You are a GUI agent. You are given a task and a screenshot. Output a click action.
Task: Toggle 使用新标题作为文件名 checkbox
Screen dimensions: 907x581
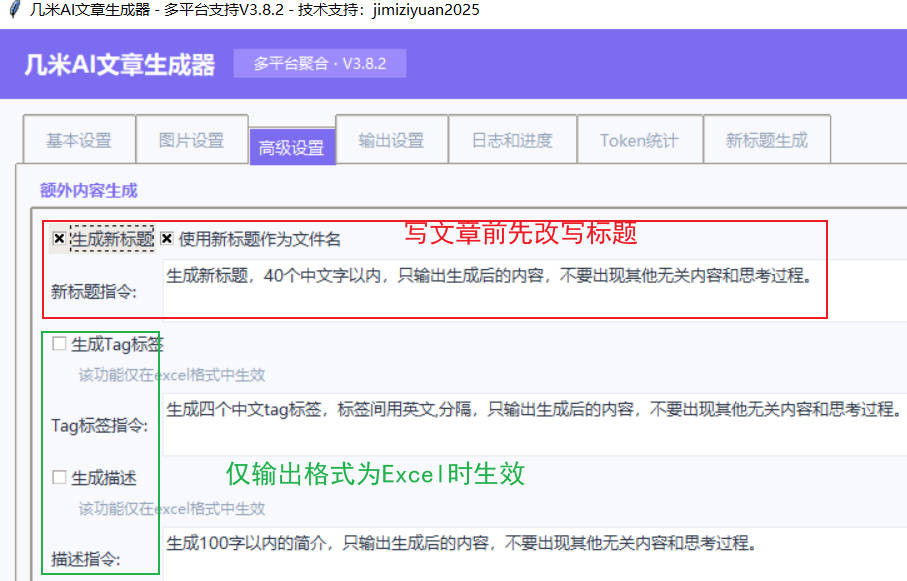(167, 238)
